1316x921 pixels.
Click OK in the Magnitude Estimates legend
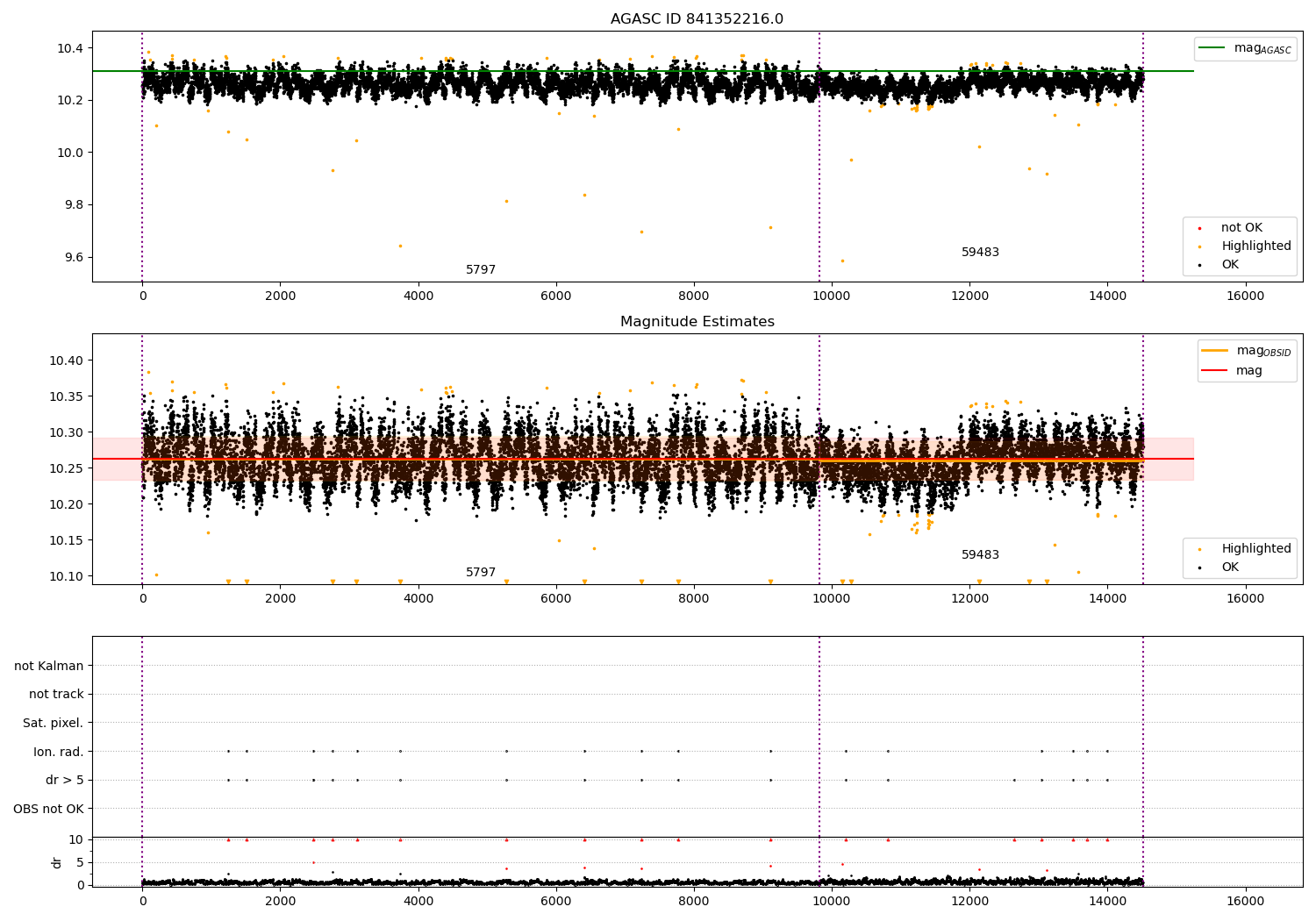pyautogui.click(x=1230, y=568)
